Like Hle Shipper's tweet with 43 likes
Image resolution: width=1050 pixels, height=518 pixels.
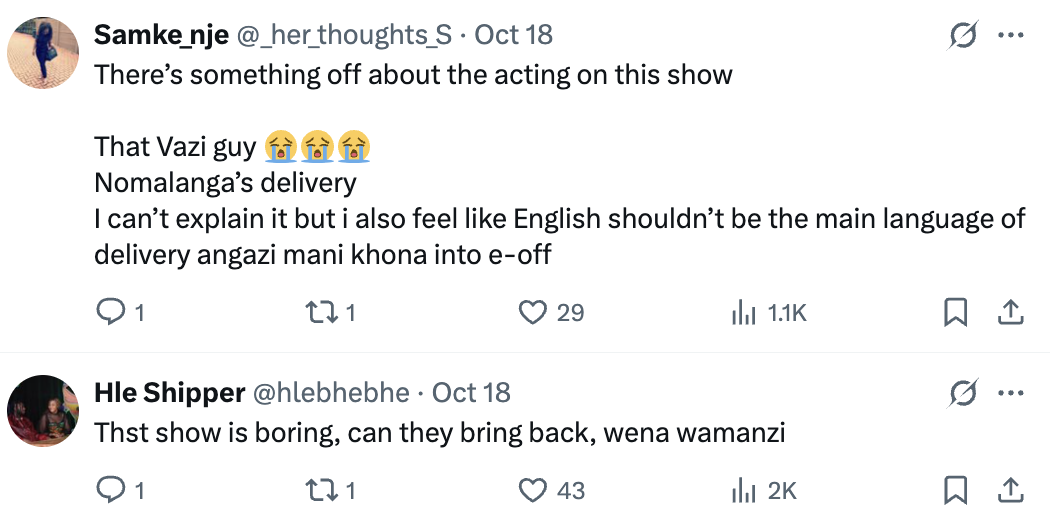point(534,490)
